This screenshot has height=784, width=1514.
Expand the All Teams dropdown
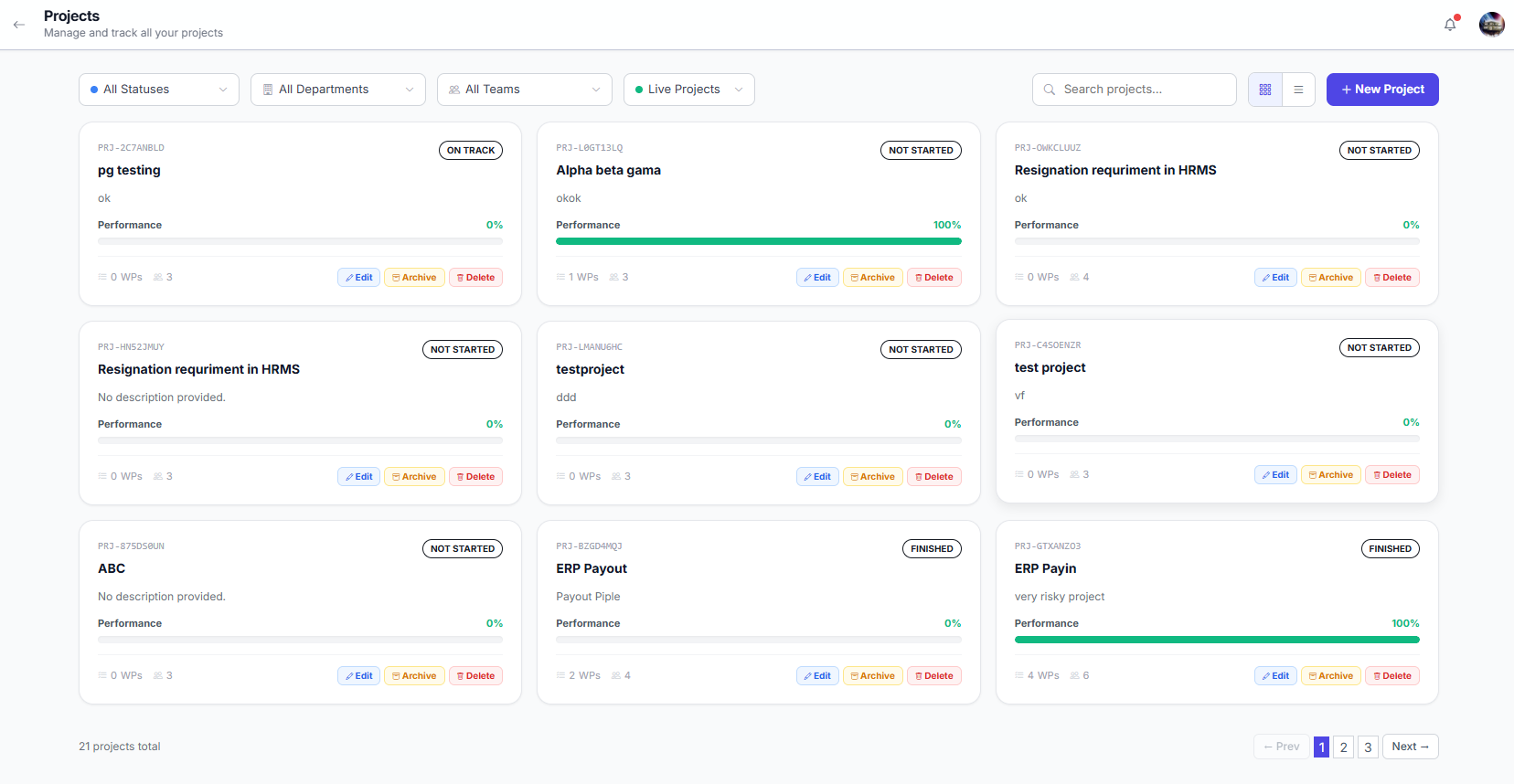click(x=525, y=90)
